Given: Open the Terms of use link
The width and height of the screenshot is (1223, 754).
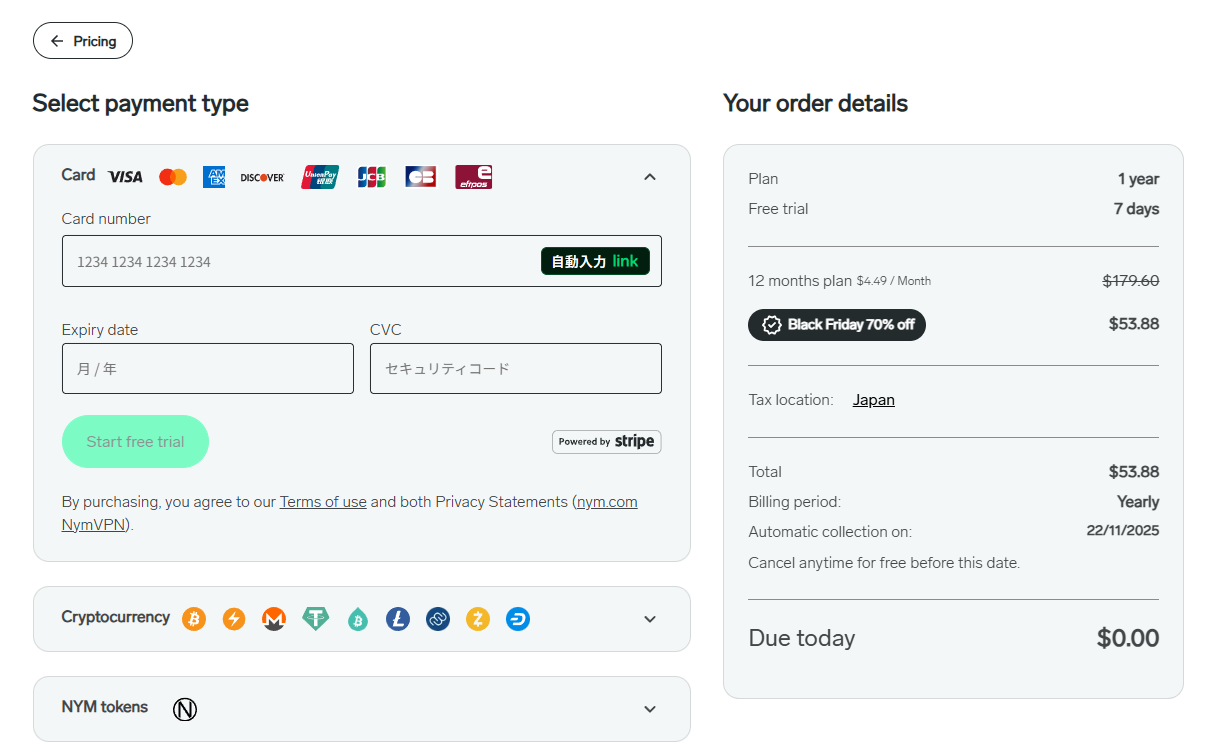Looking at the screenshot, I should point(323,502).
